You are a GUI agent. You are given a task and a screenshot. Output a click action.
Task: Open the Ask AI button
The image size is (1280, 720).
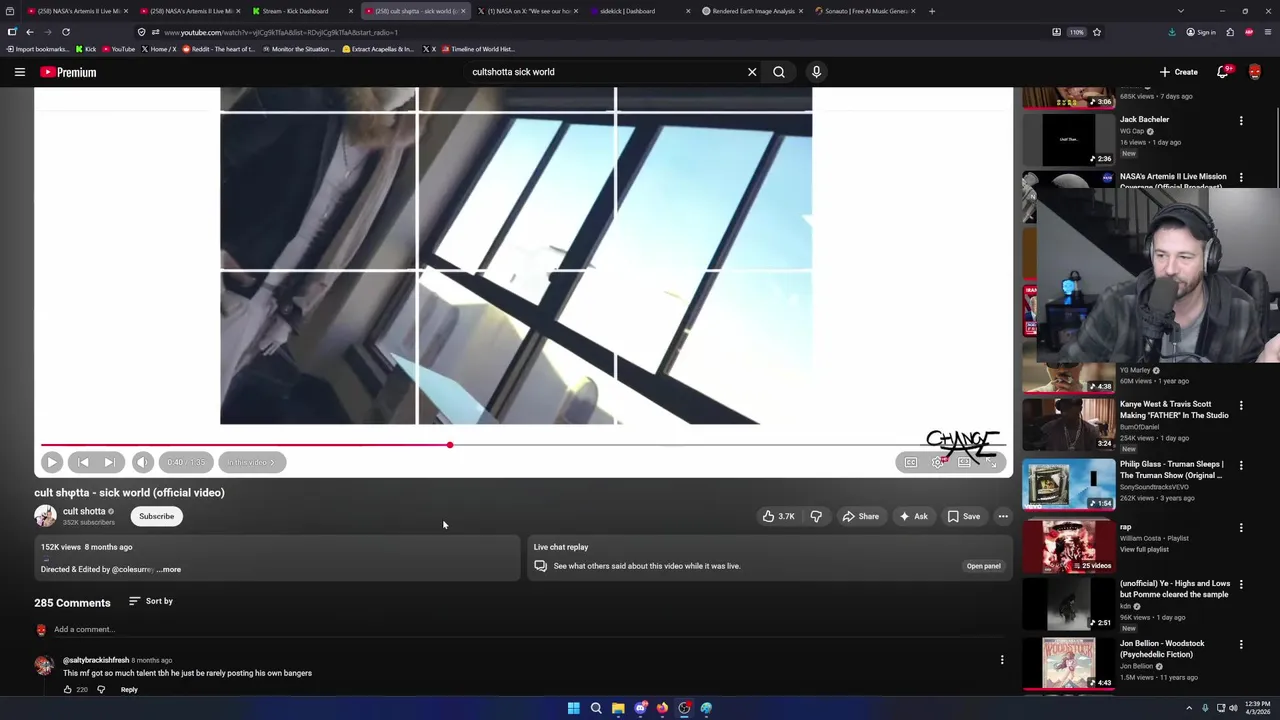coord(913,516)
